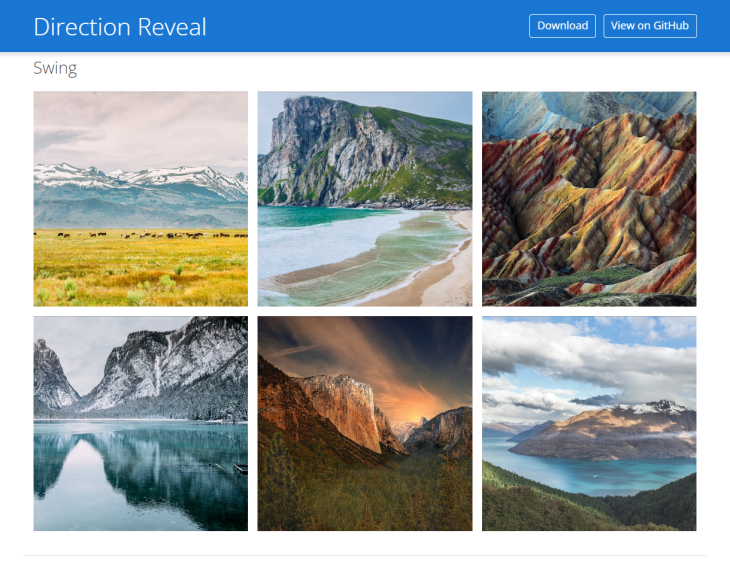Viewport: 730px width, 573px height.
Task: Click the mountain reflection in the grey lake
Action: [x=140, y=470]
